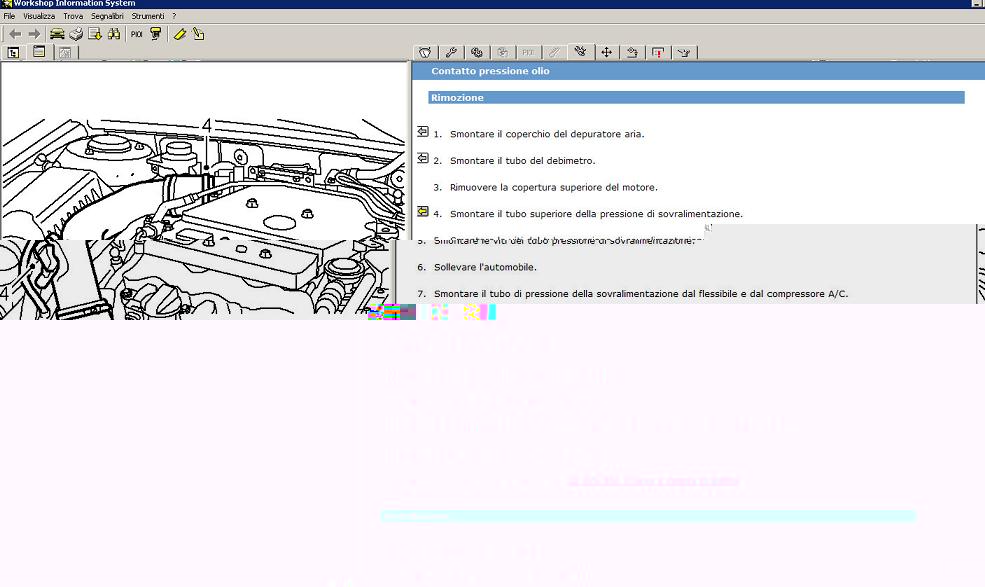Viewport: 985px width, 587px height.
Task: Click the PIOI toolbar button
Action: point(136,34)
